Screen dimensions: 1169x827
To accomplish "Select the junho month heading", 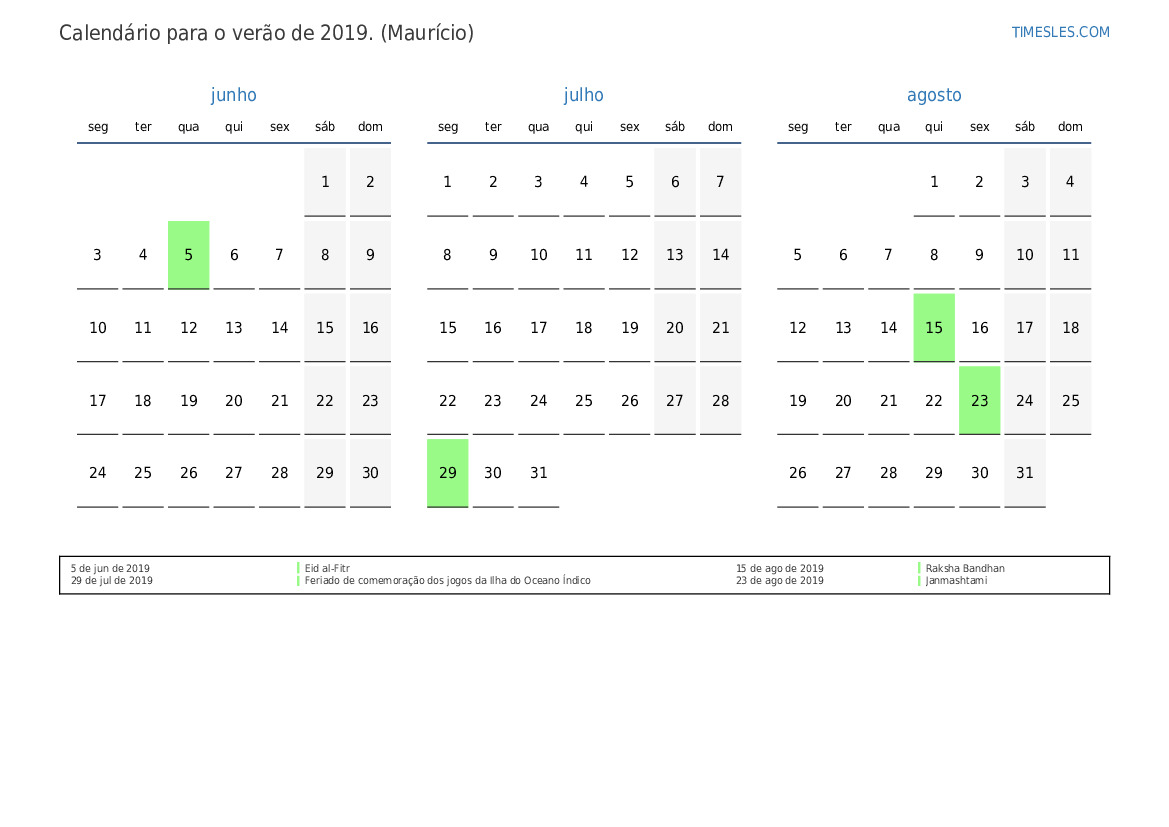I will 233,95.
